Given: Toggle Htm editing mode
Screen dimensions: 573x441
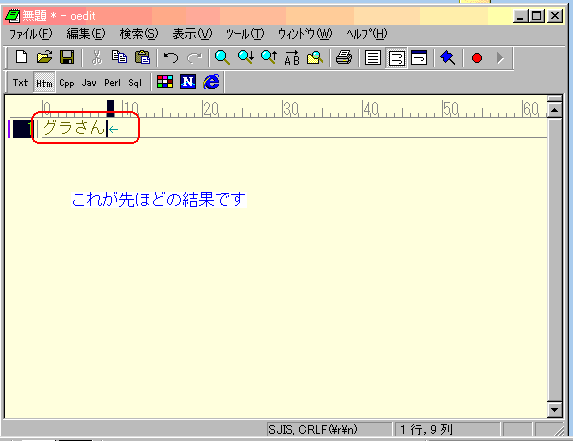Looking at the screenshot, I should [x=44, y=83].
